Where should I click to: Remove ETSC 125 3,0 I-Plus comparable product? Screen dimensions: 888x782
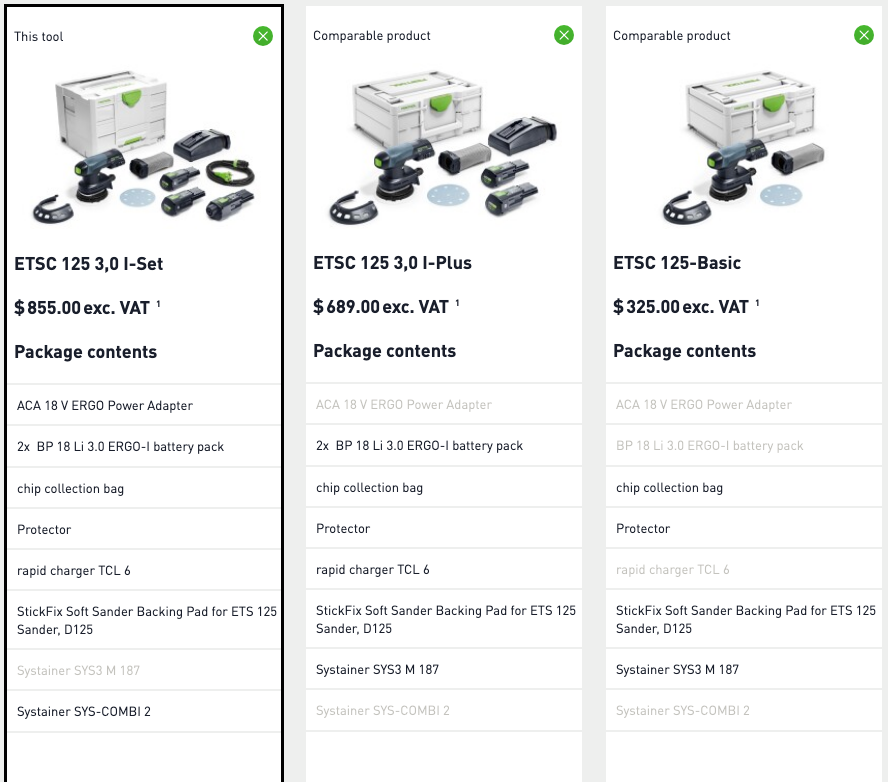pyautogui.click(x=564, y=35)
